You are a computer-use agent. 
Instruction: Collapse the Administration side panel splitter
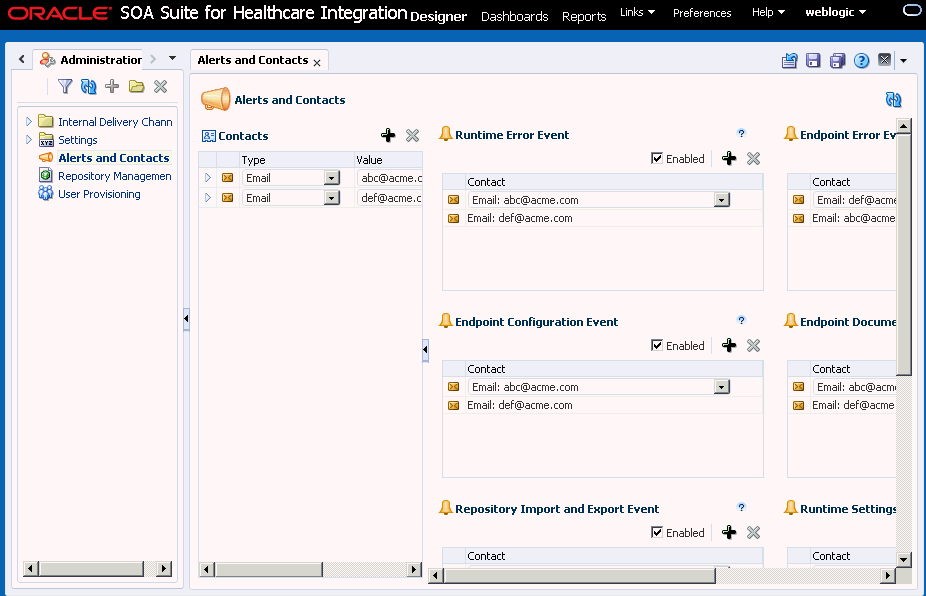186,319
